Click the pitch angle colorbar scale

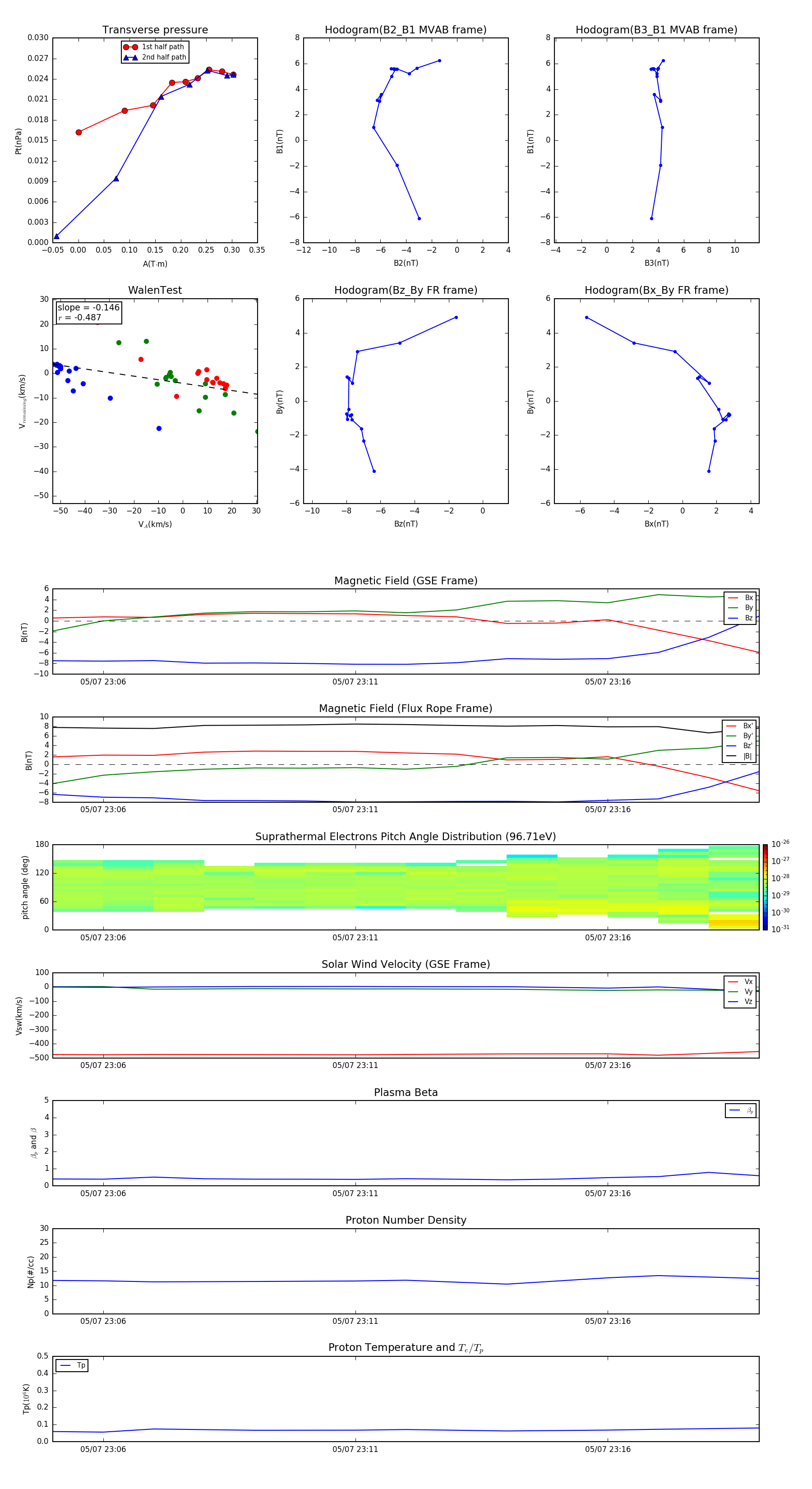pos(765,887)
